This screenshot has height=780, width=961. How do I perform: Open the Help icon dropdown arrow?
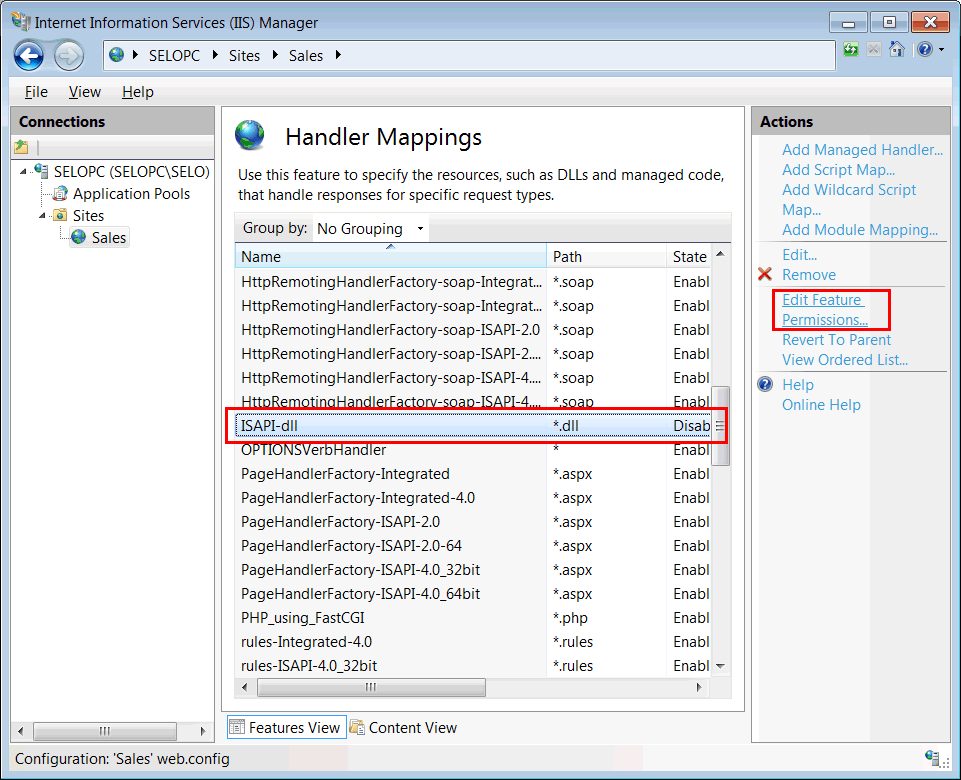pyautogui.click(x=941, y=50)
